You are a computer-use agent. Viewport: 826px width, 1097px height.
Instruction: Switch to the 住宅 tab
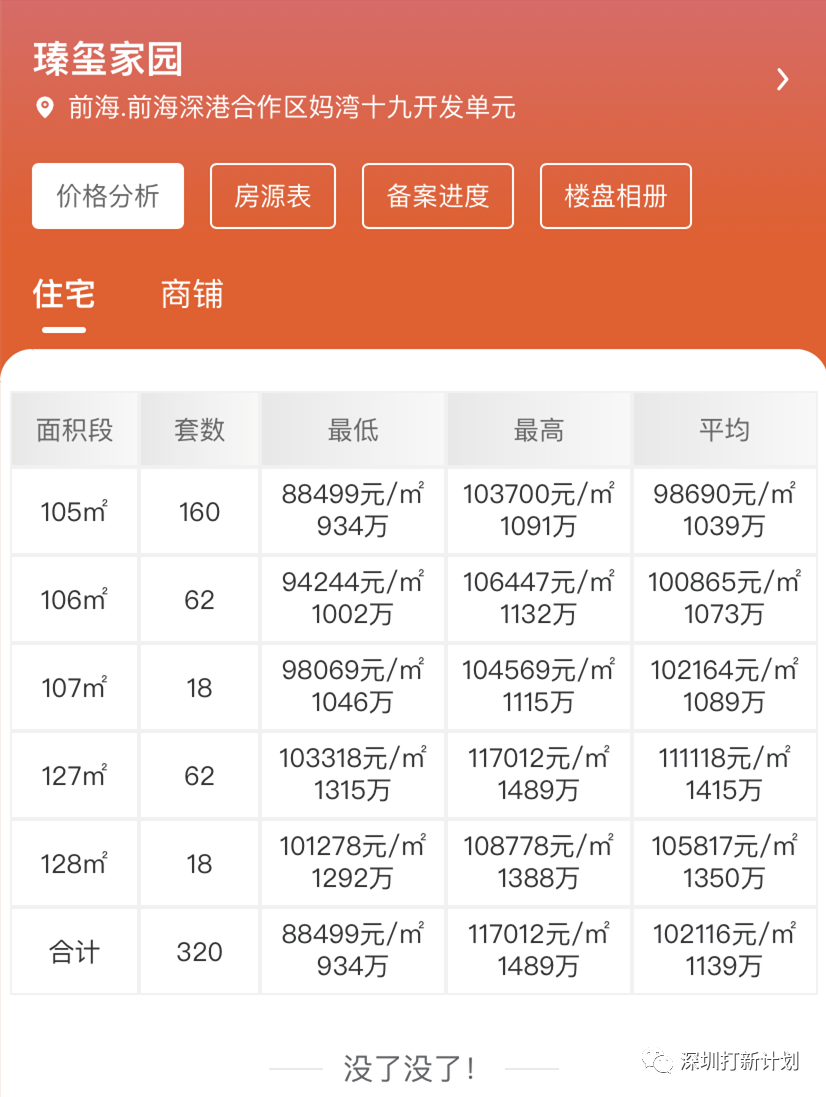(64, 295)
